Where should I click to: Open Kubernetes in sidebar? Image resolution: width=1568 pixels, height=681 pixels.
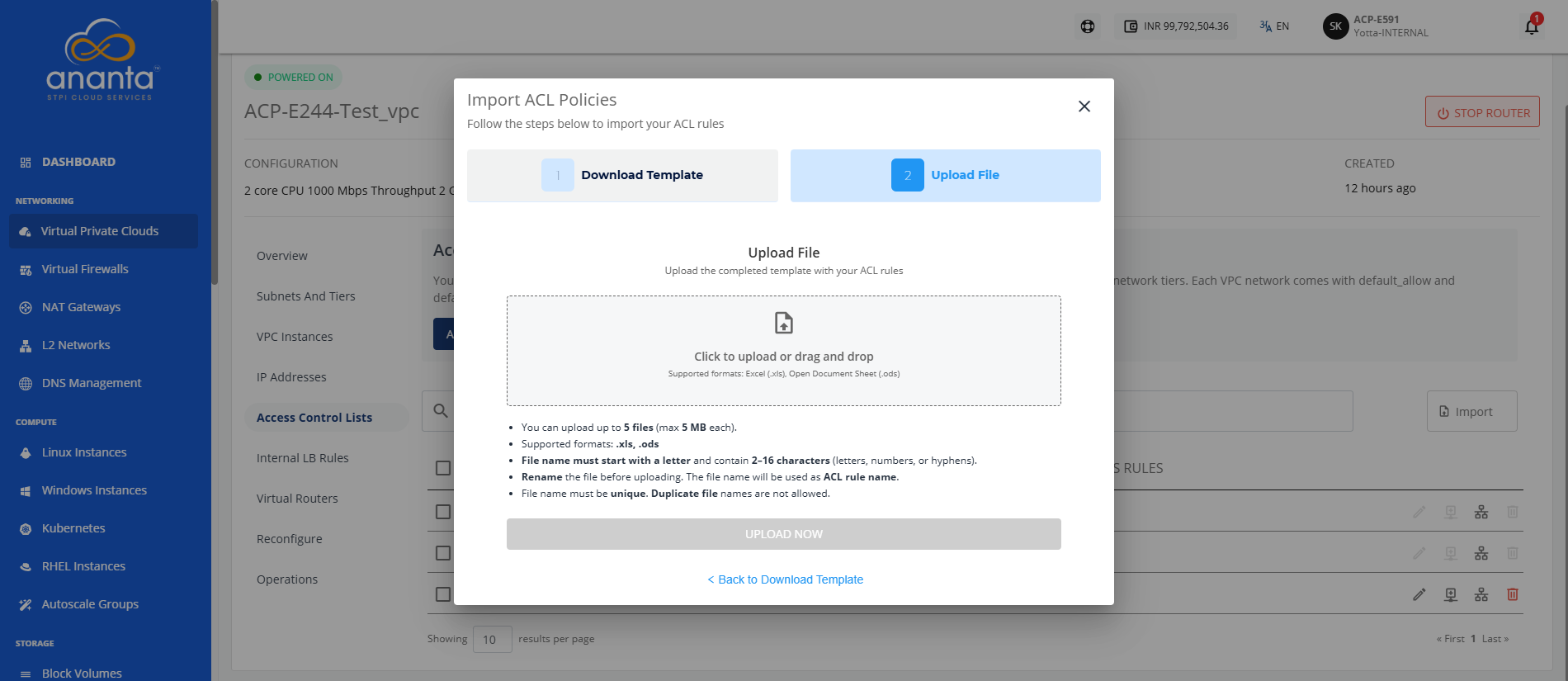73,528
